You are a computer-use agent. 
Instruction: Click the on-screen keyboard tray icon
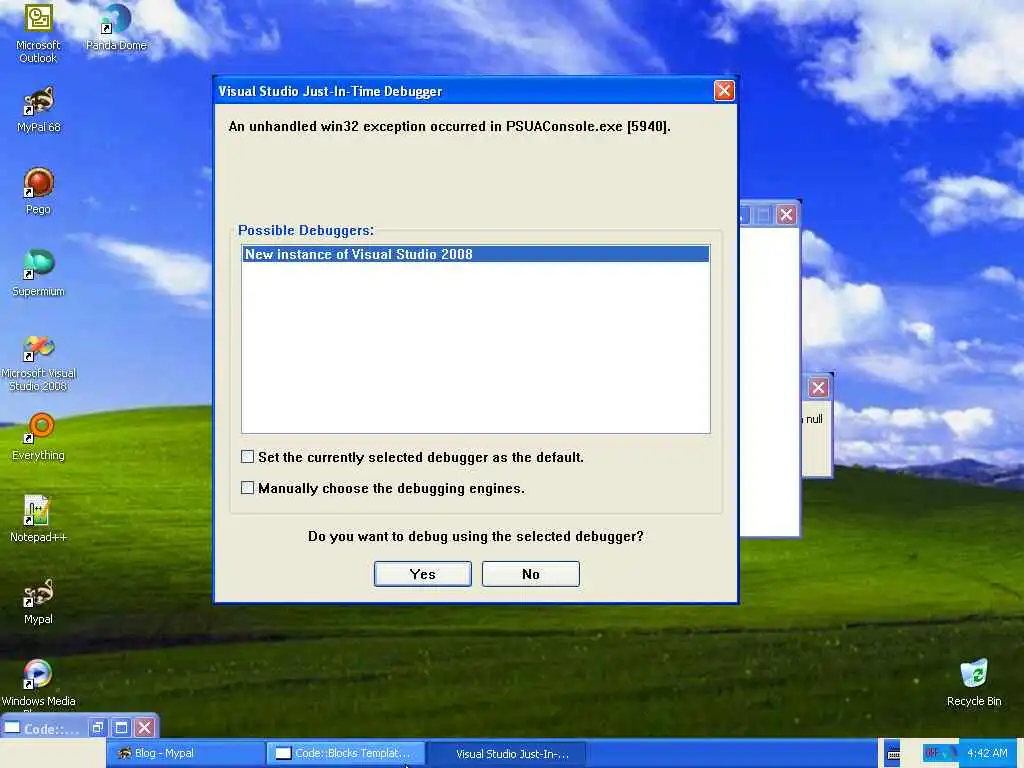(x=893, y=754)
